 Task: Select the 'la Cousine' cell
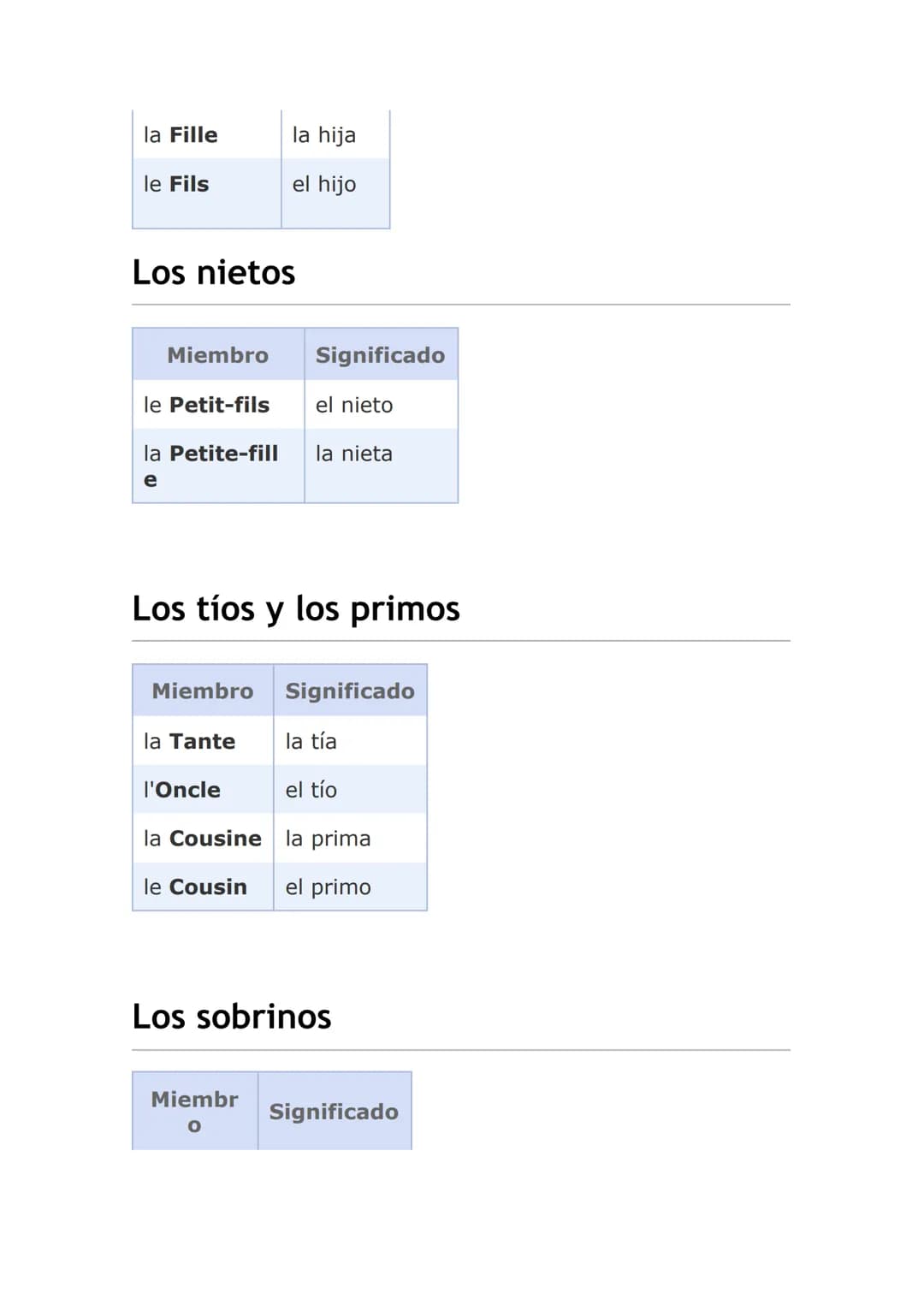click(x=203, y=839)
